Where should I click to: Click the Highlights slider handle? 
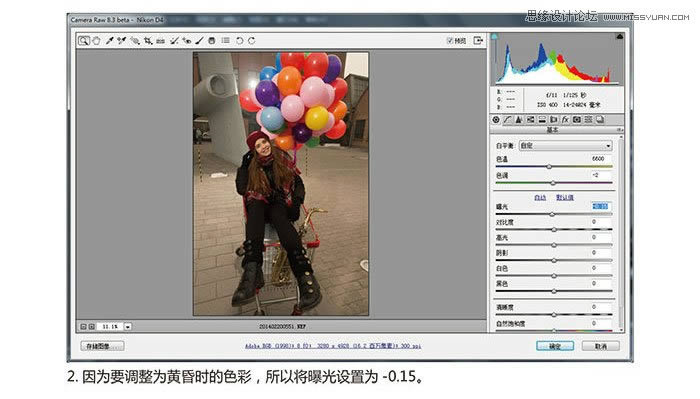tap(554, 245)
